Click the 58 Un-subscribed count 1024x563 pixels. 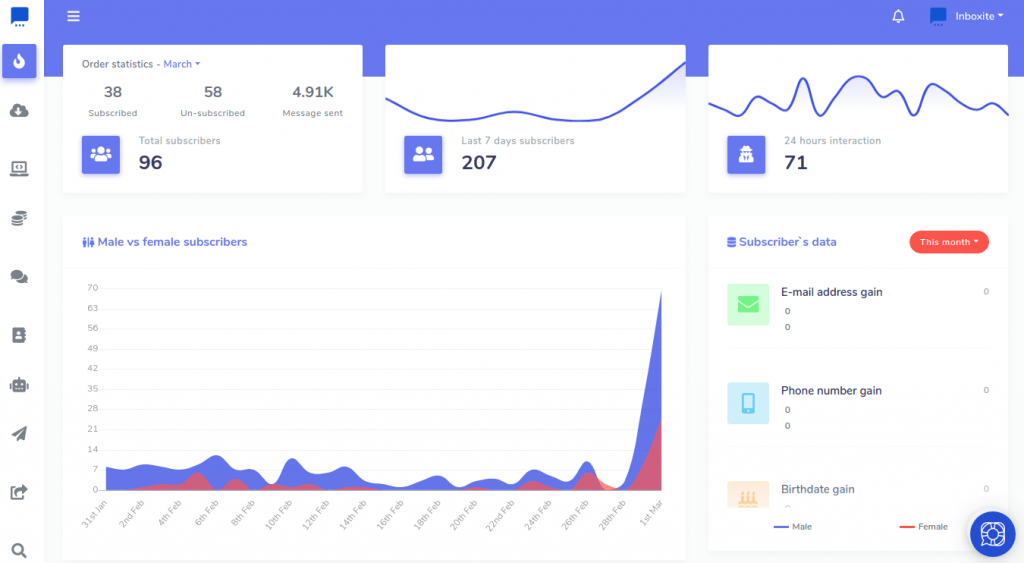point(213,92)
